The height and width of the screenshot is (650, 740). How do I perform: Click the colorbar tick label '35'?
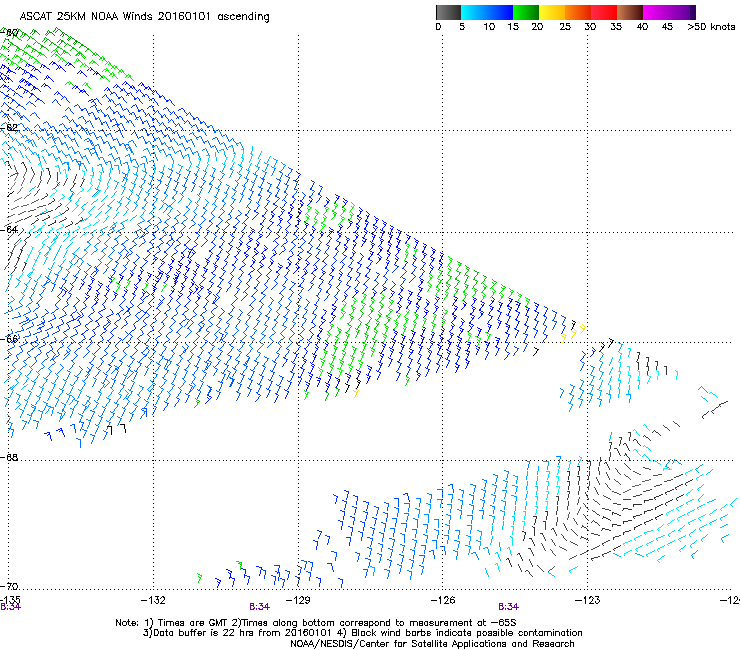tap(616, 27)
